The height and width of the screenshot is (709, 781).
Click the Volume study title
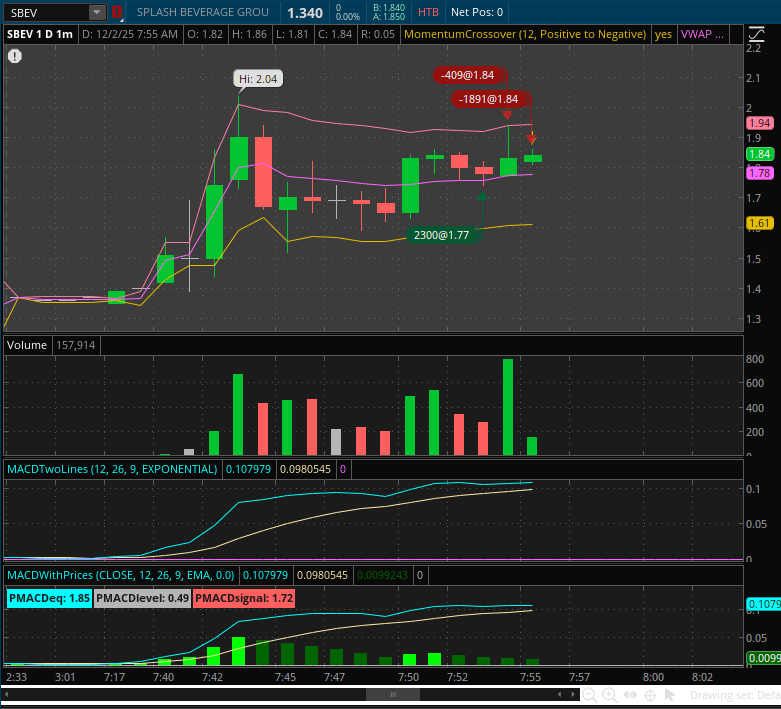(x=27, y=345)
